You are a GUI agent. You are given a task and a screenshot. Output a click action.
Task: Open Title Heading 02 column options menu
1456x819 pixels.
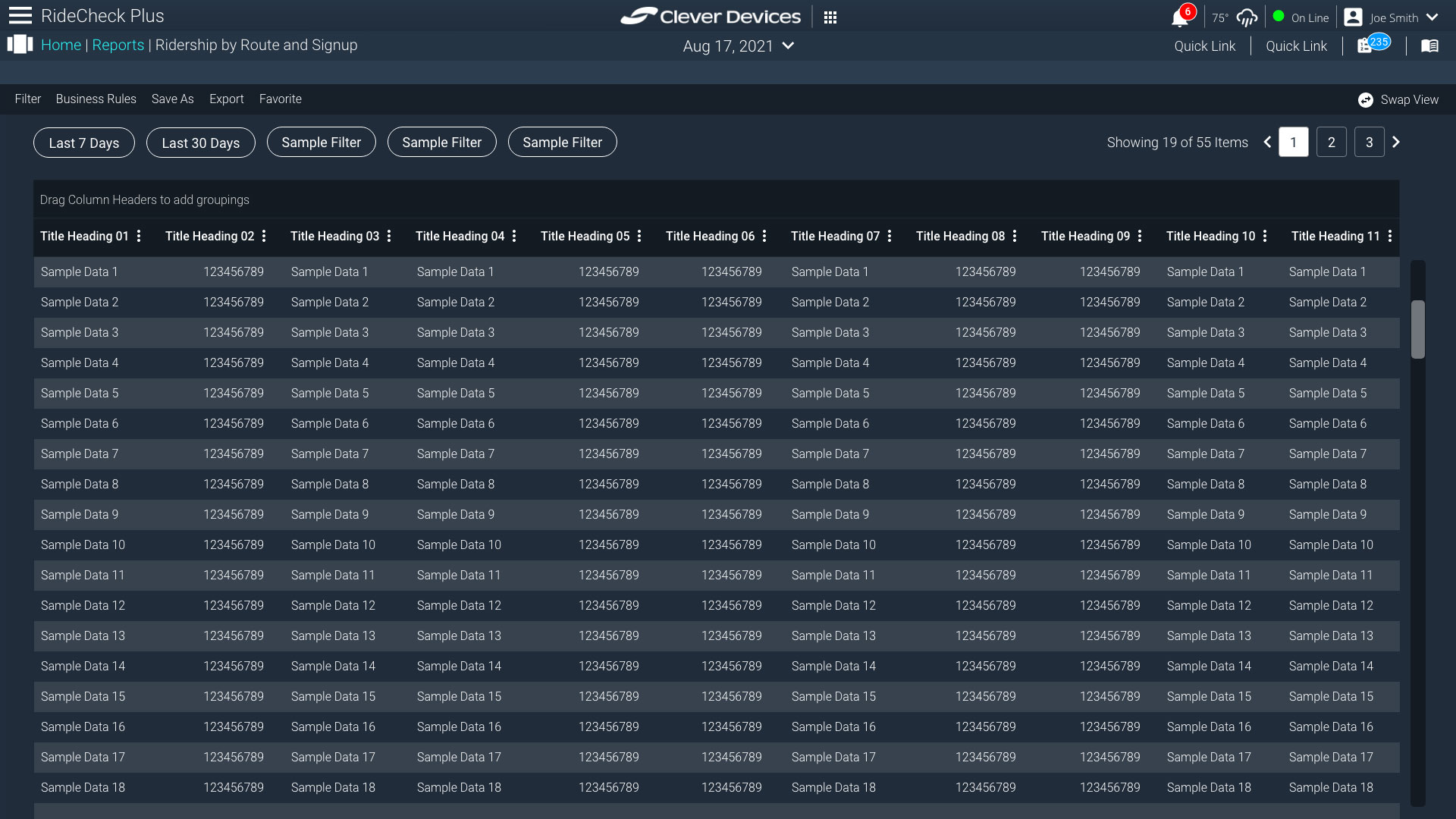[264, 237]
